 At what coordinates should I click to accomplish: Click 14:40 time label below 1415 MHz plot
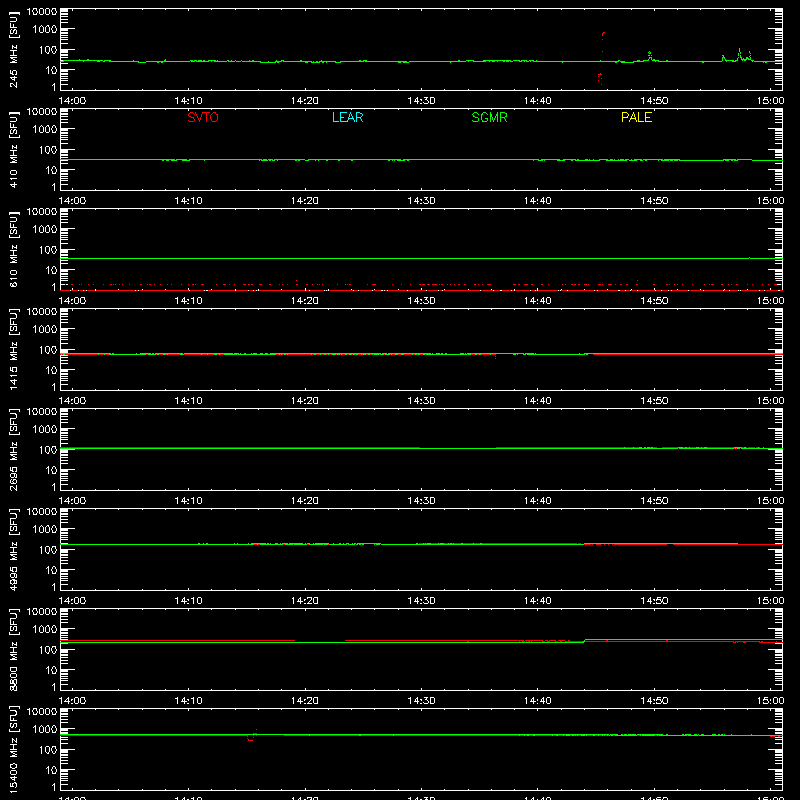(x=537, y=401)
